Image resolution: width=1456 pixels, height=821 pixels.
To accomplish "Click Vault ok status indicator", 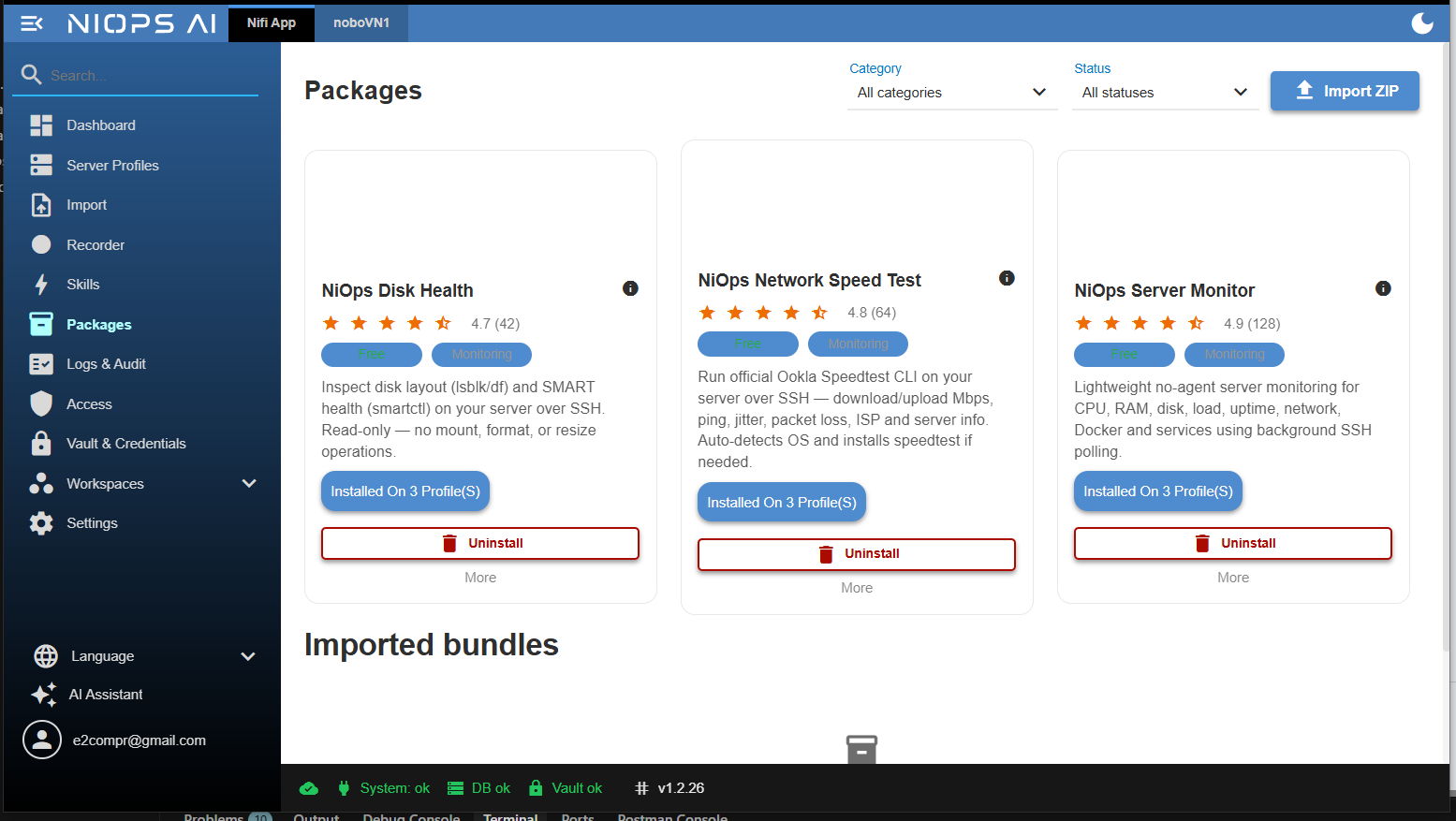I will pyautogui.click(x=566, y=788).
